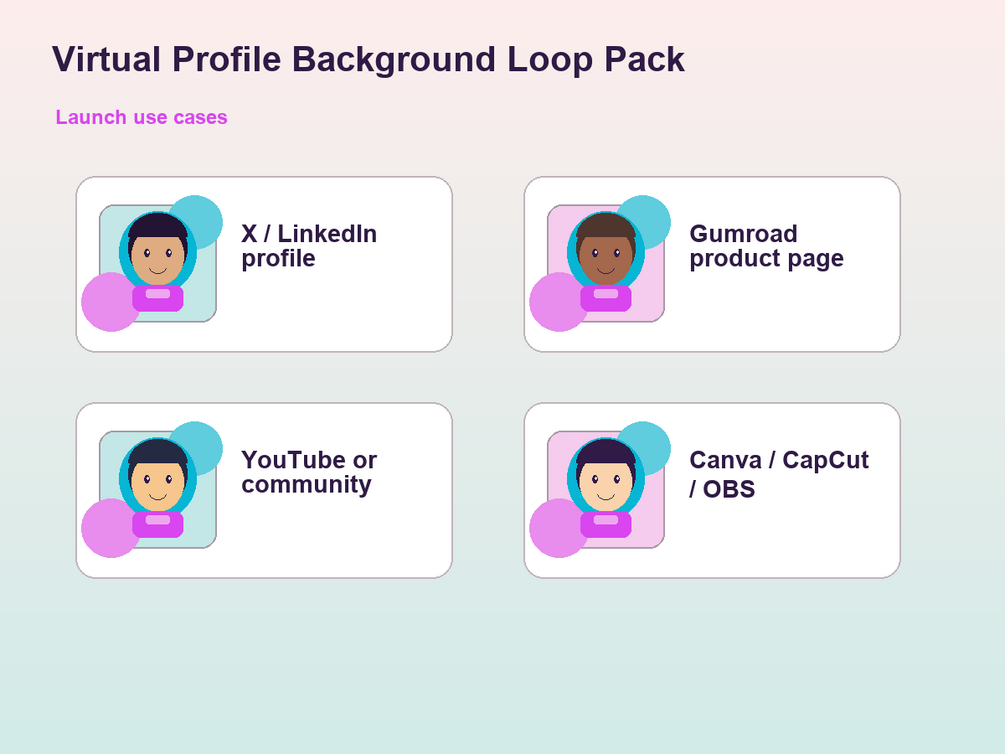Click the Virtual Profile Background Loop Pack title
This screenshot has height=754, width=1005.
click(x=369, y=60)
